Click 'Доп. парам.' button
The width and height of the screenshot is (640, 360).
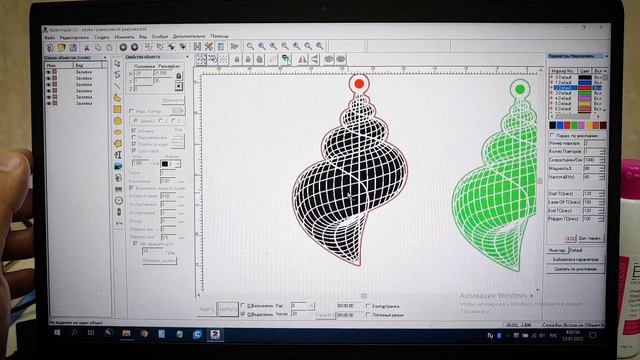pyautogui.click(x=590, y=238)
